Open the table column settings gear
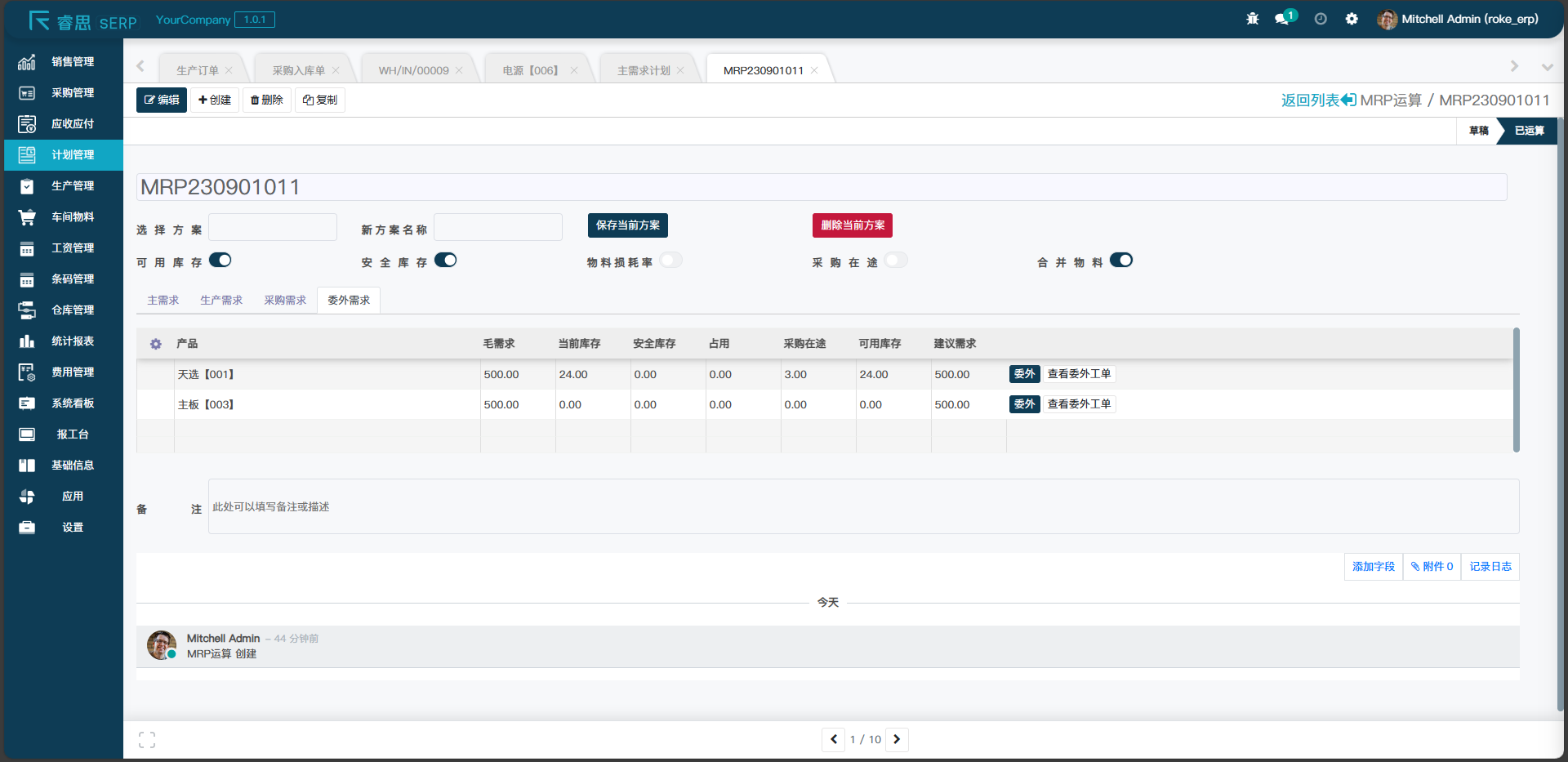 (155, 344)
